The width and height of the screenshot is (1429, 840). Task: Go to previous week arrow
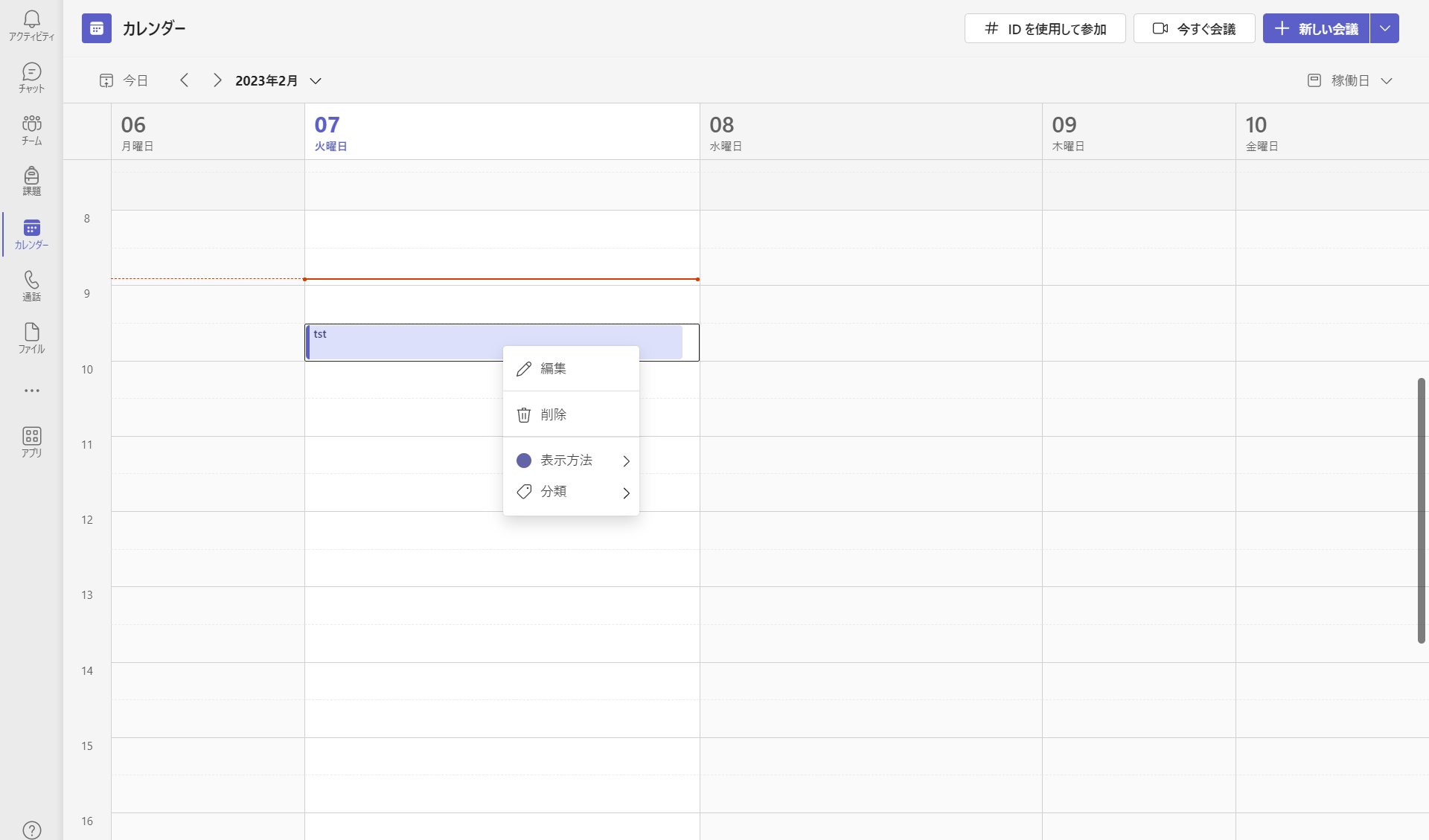[184, 80]
